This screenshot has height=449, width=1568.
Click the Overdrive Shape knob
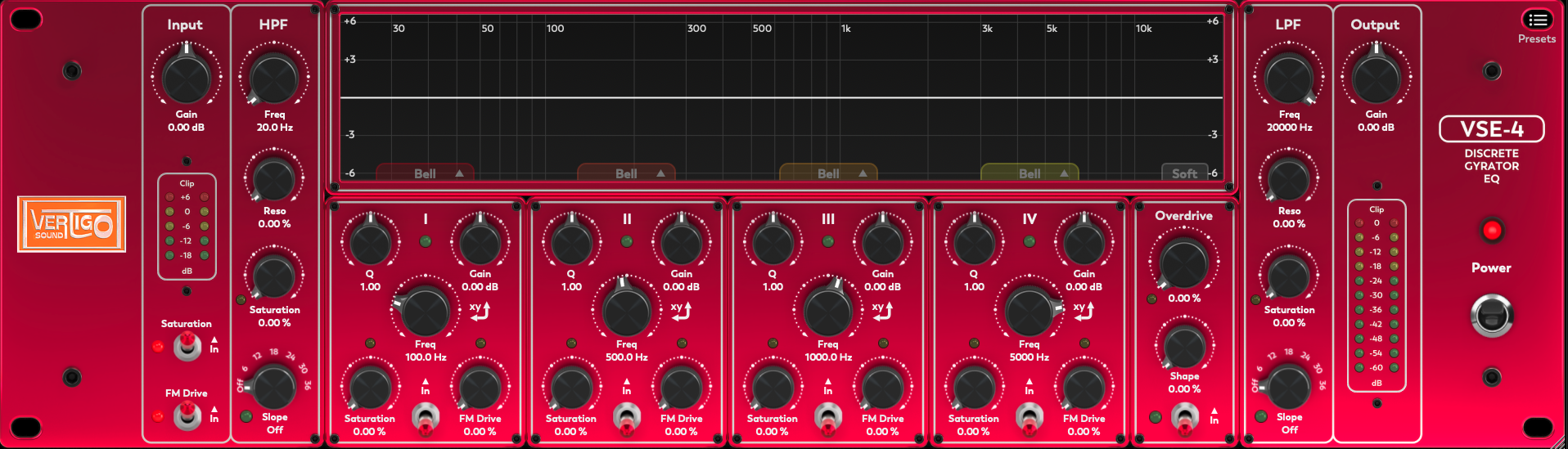pyautogui.click(x=1183, y=347)
